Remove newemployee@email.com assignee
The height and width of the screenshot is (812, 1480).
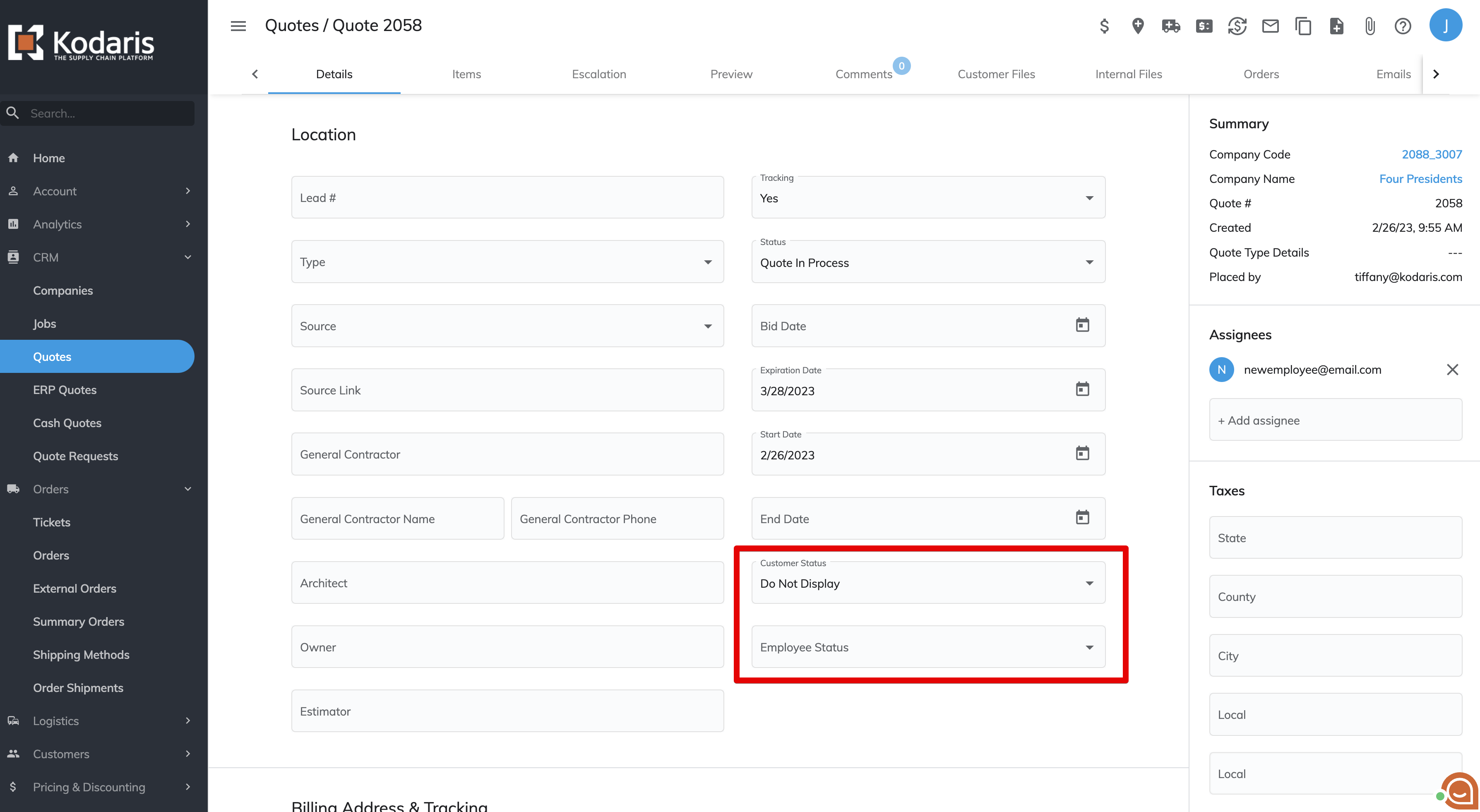[1452, 370]
